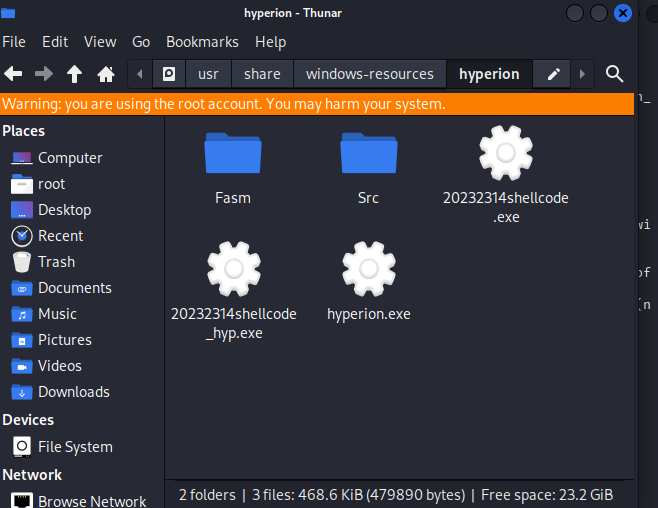Screen dimensions: 658x508
Task: Open Videos label in sidebar
Action: click(x=60, y=366)
